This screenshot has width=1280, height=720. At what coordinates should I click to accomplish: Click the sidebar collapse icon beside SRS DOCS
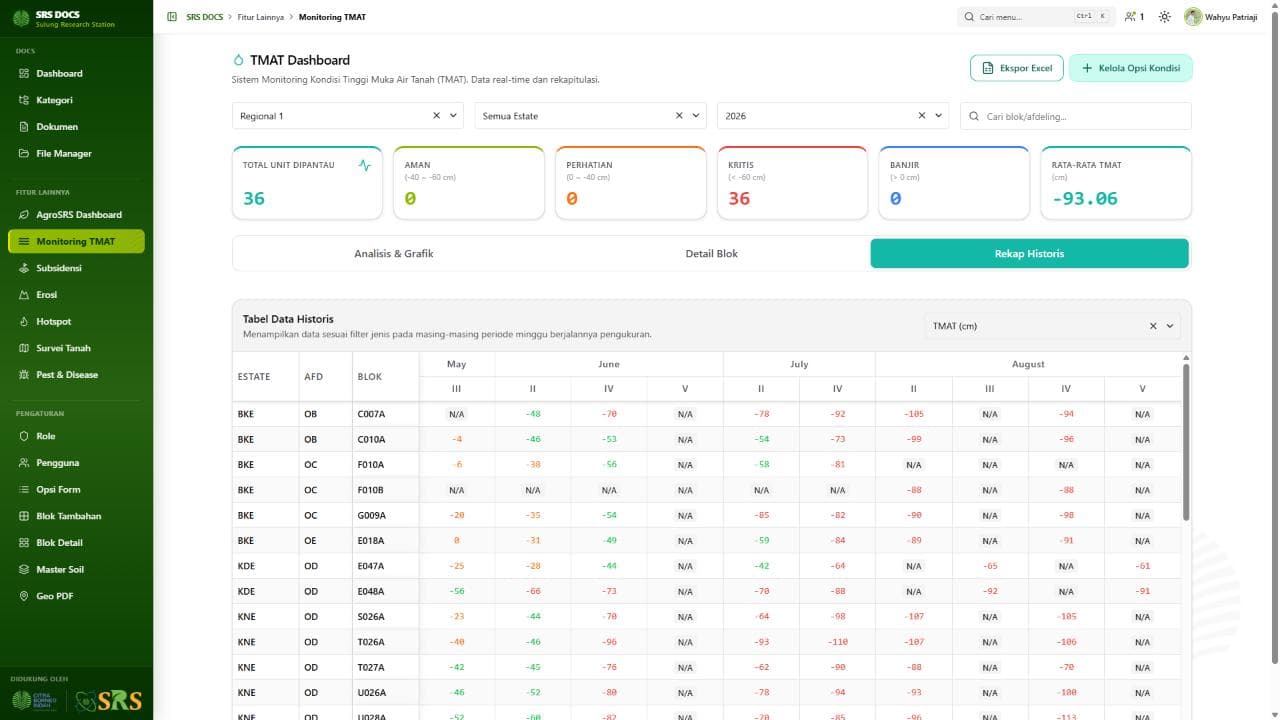173,17
